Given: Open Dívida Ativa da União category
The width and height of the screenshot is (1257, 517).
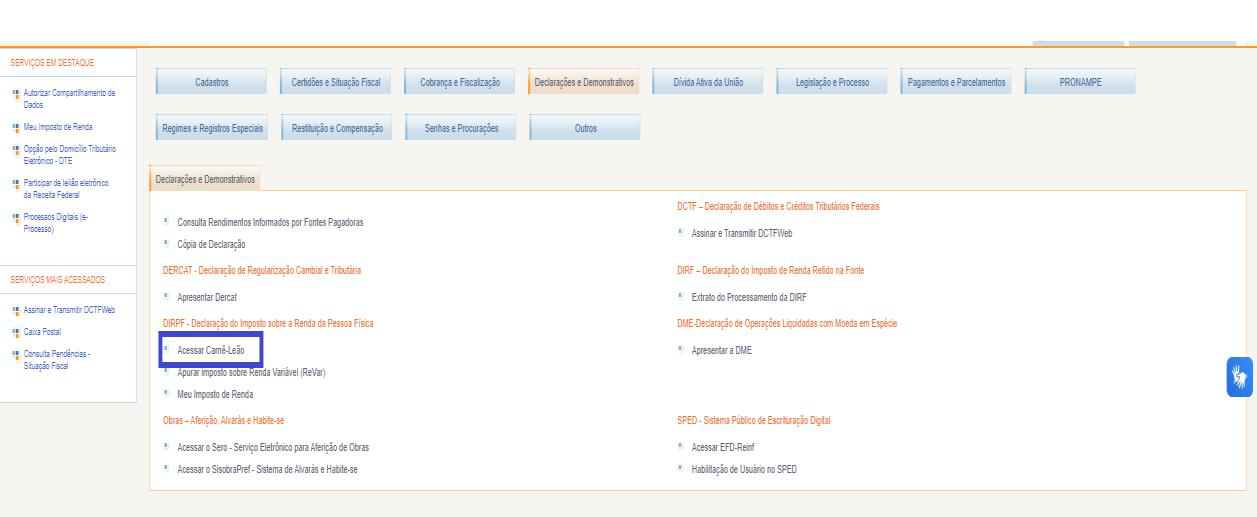Looking at the screenshot, I should pyautogui.click(x=708, y=82).
